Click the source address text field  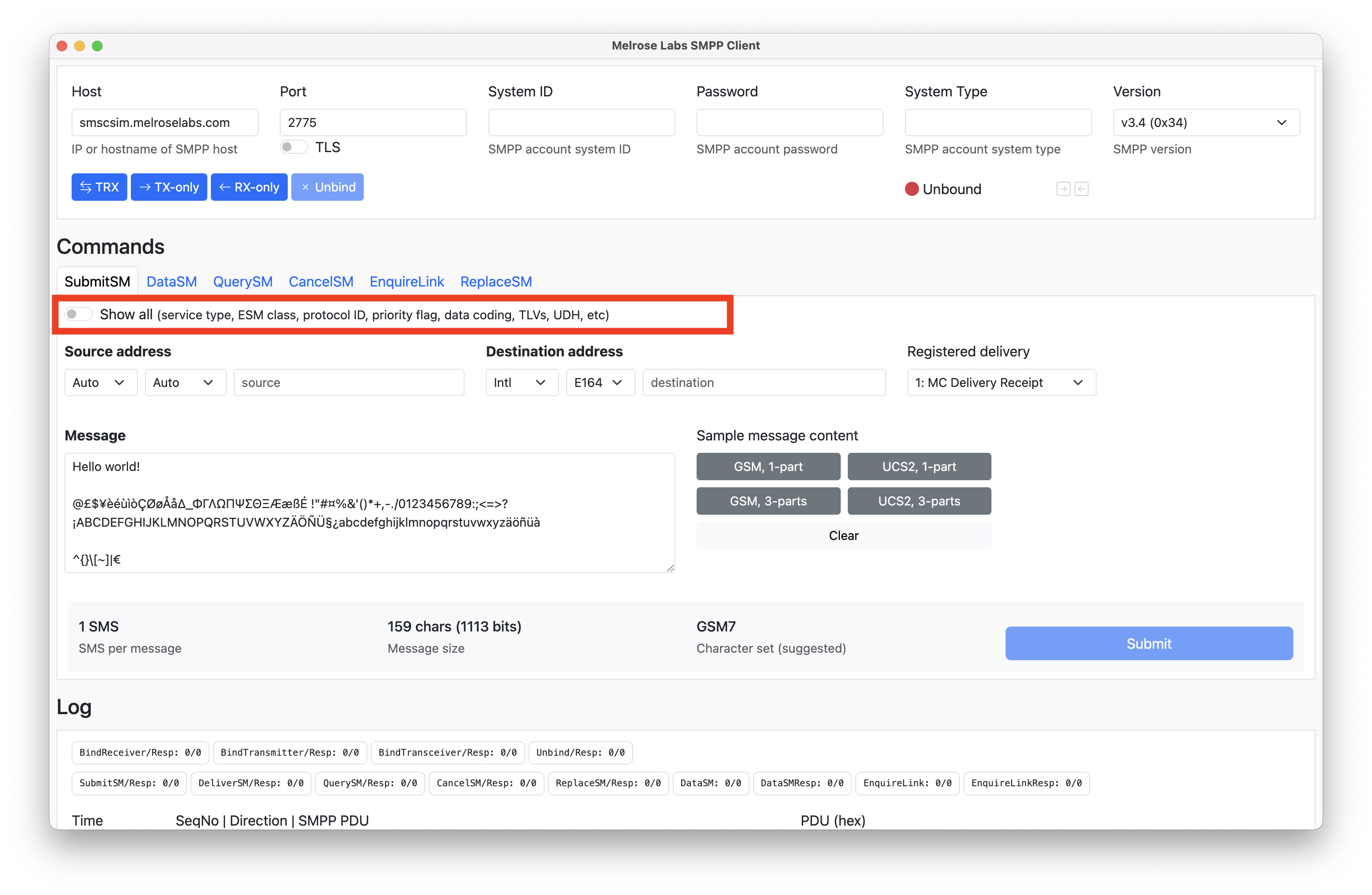click(x=349, y=382)
